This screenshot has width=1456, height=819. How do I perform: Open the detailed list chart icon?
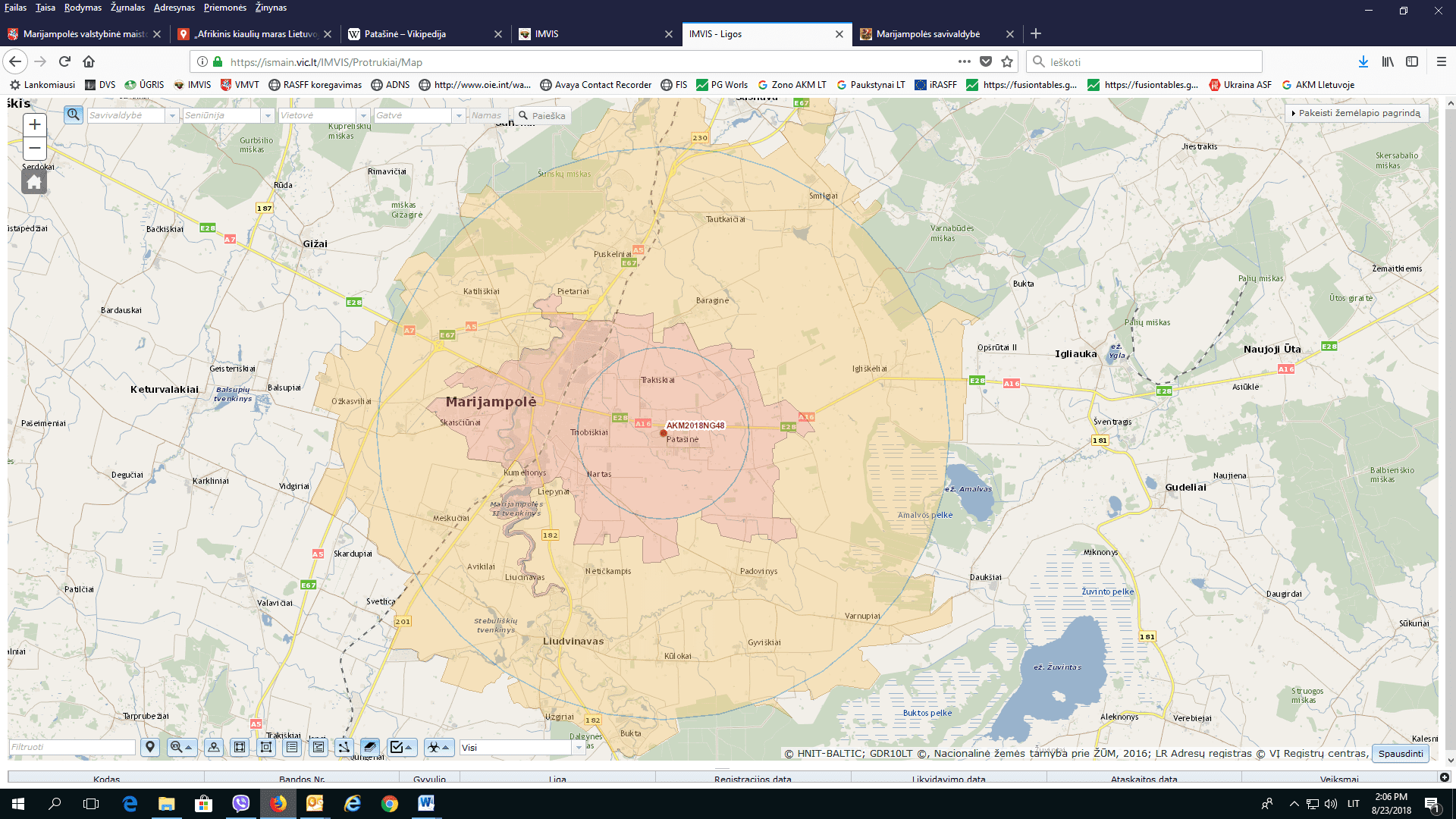pyautogui.click(x=318, y=747)
